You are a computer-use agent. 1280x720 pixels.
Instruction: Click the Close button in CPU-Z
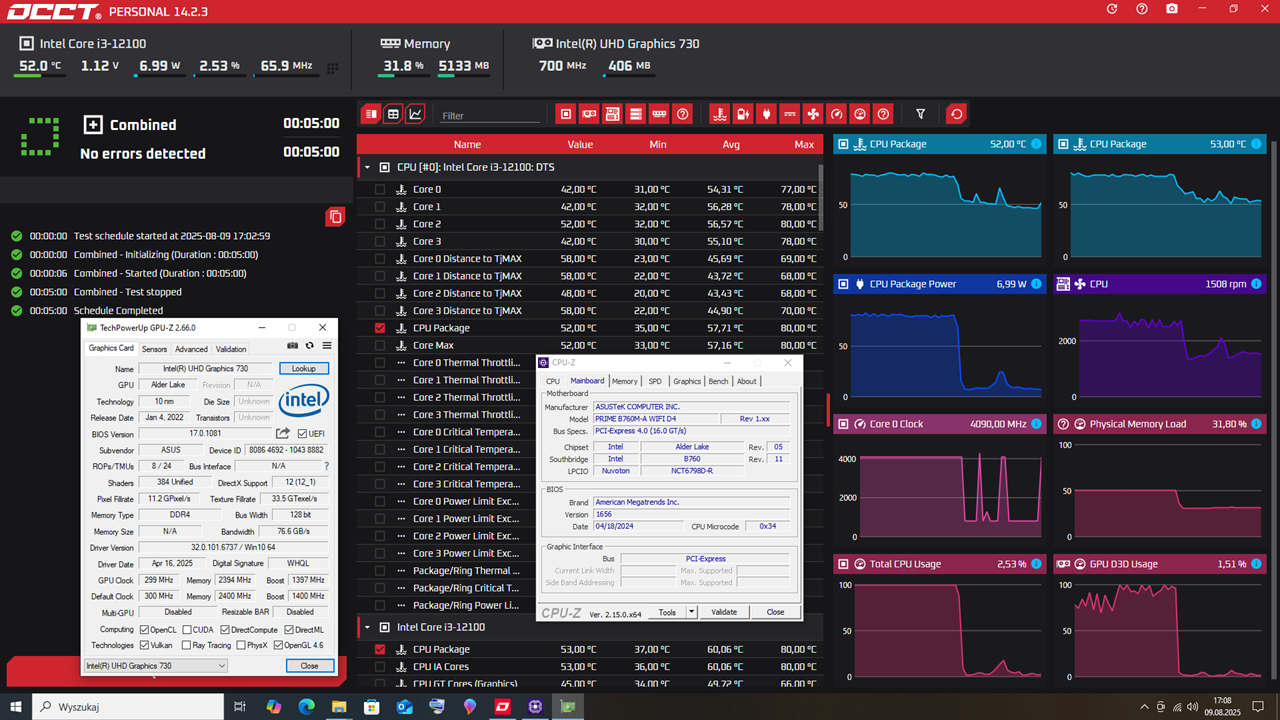pyautogui.click(x=775, y=612)
